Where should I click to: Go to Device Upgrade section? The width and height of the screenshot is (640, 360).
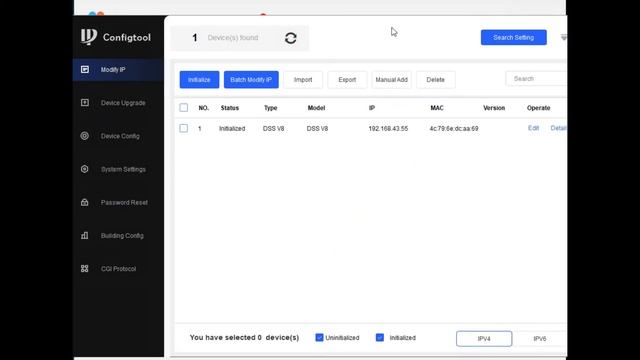(123, 103)
